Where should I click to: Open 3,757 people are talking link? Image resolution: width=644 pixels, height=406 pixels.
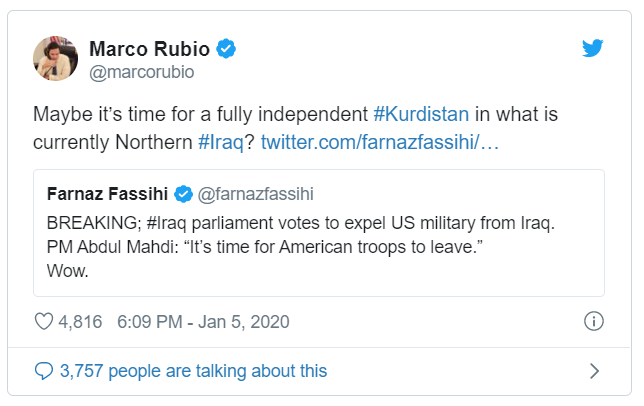(x=193, y=371)
